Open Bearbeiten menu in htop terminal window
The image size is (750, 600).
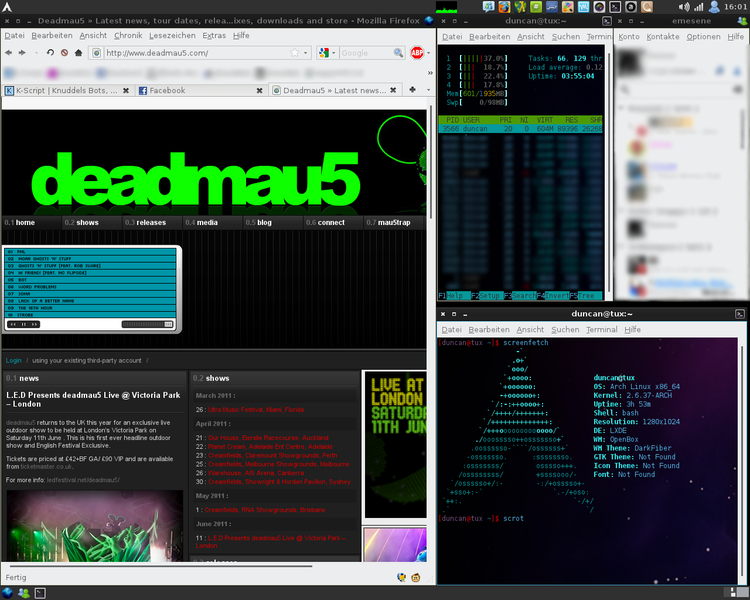[x=489, y=37]
